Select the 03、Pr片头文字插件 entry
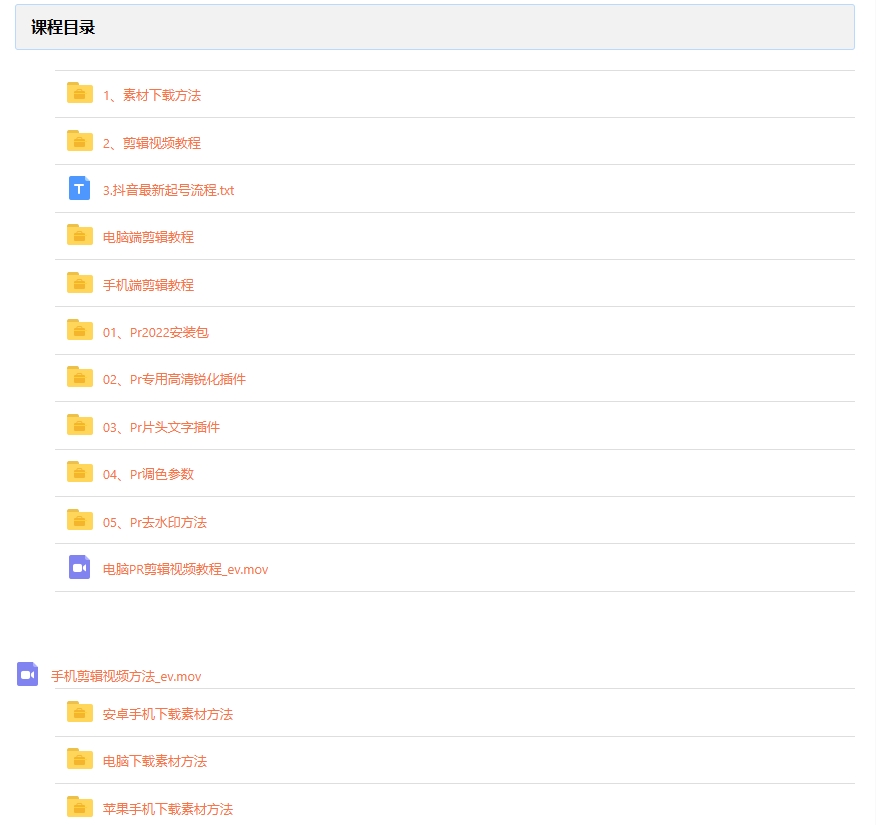Image resolution: width=876 pixels, height=825 pixels. click(x=161, y=427)
